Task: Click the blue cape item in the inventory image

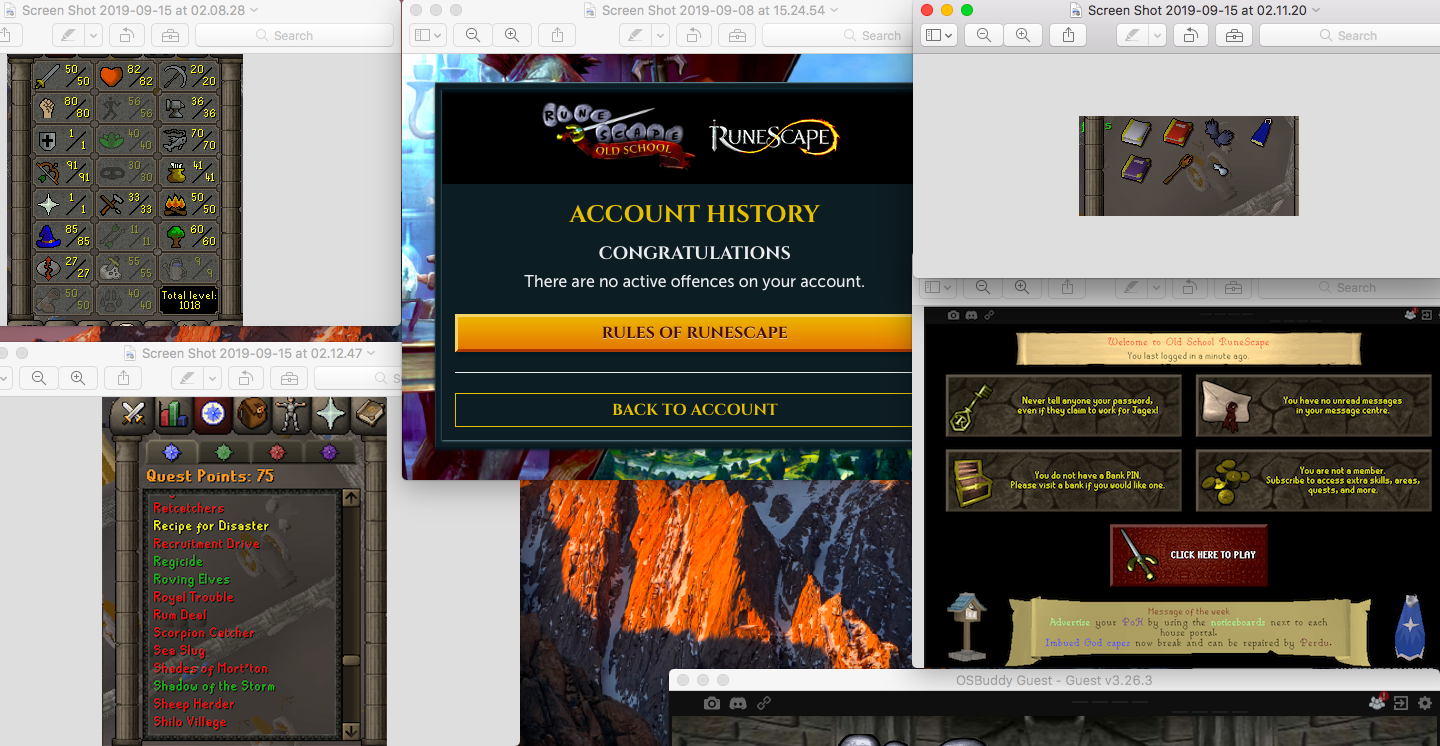Action: pyautogui.click(x=1263, y=132)
